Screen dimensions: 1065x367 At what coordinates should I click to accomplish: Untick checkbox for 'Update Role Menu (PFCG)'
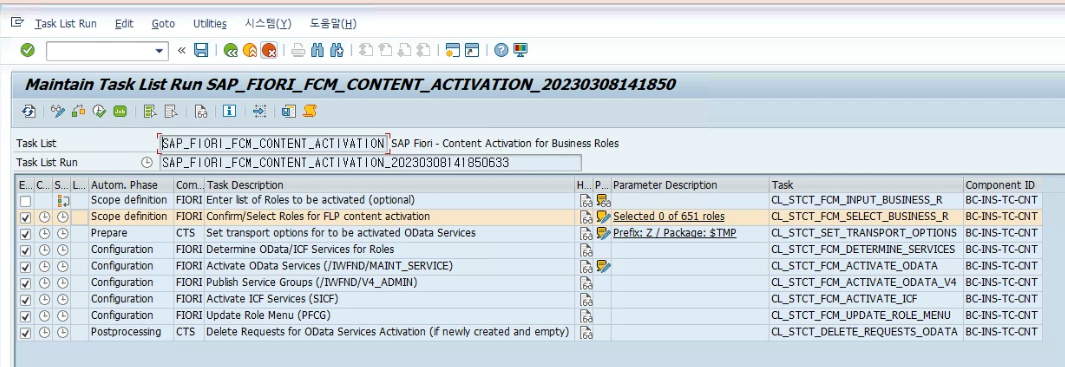point(25,316)
